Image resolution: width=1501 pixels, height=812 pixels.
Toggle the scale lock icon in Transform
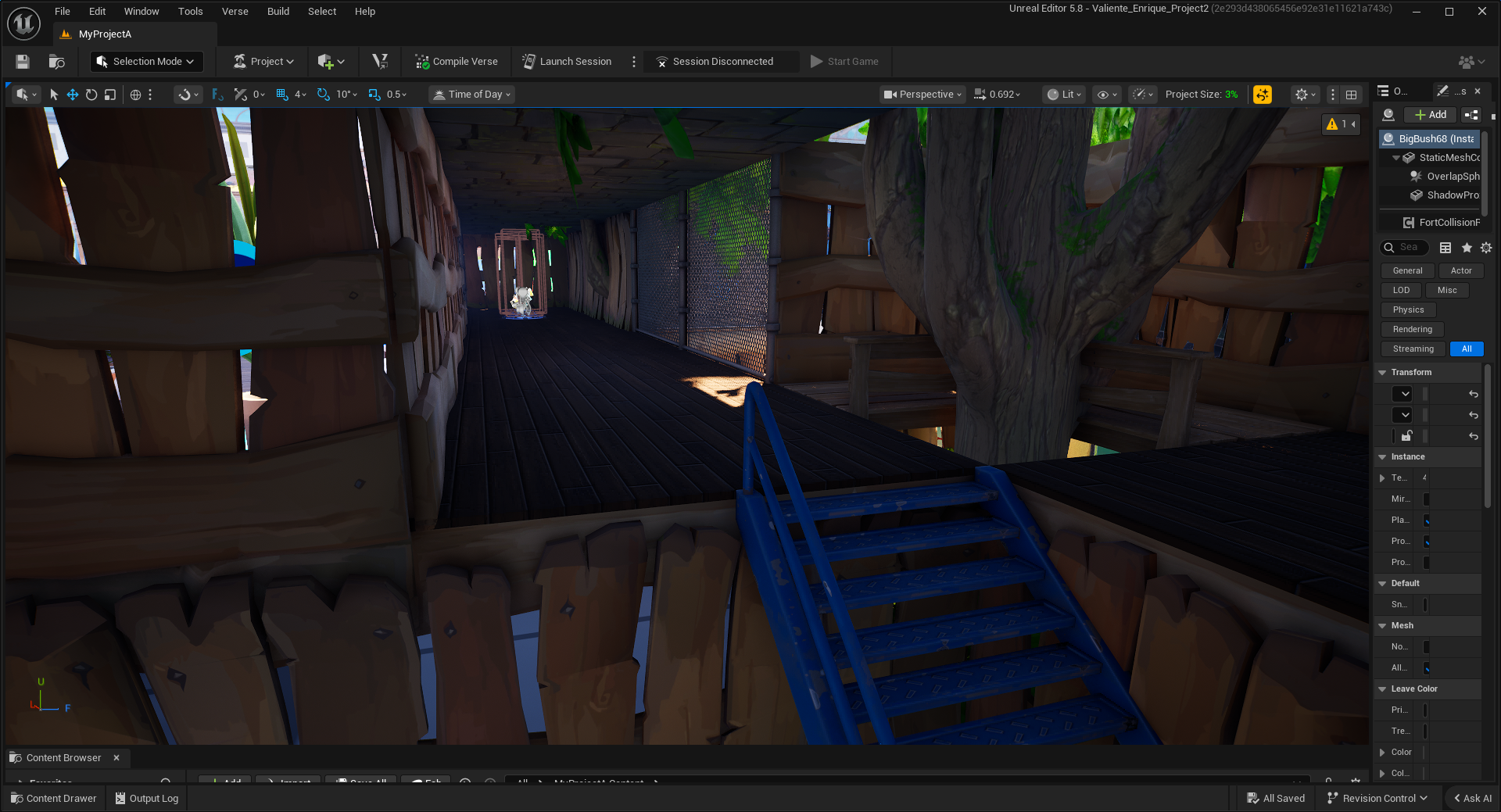[1406, 436]
